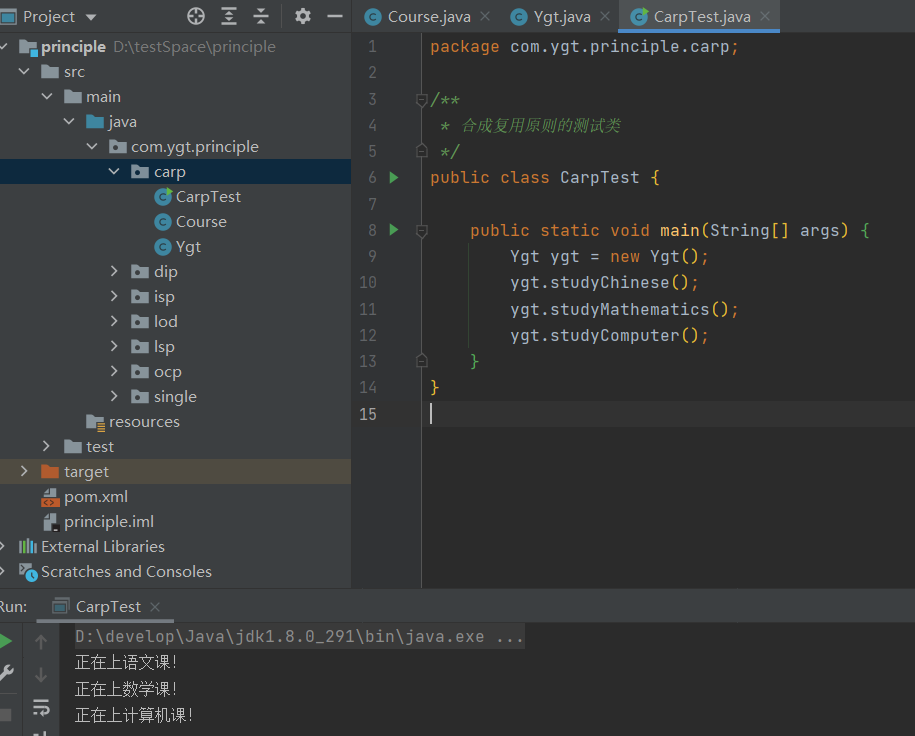The image size is (915, 736).
Task: Click the Collapse All icon in Project panel
Action: click(261, 16)
